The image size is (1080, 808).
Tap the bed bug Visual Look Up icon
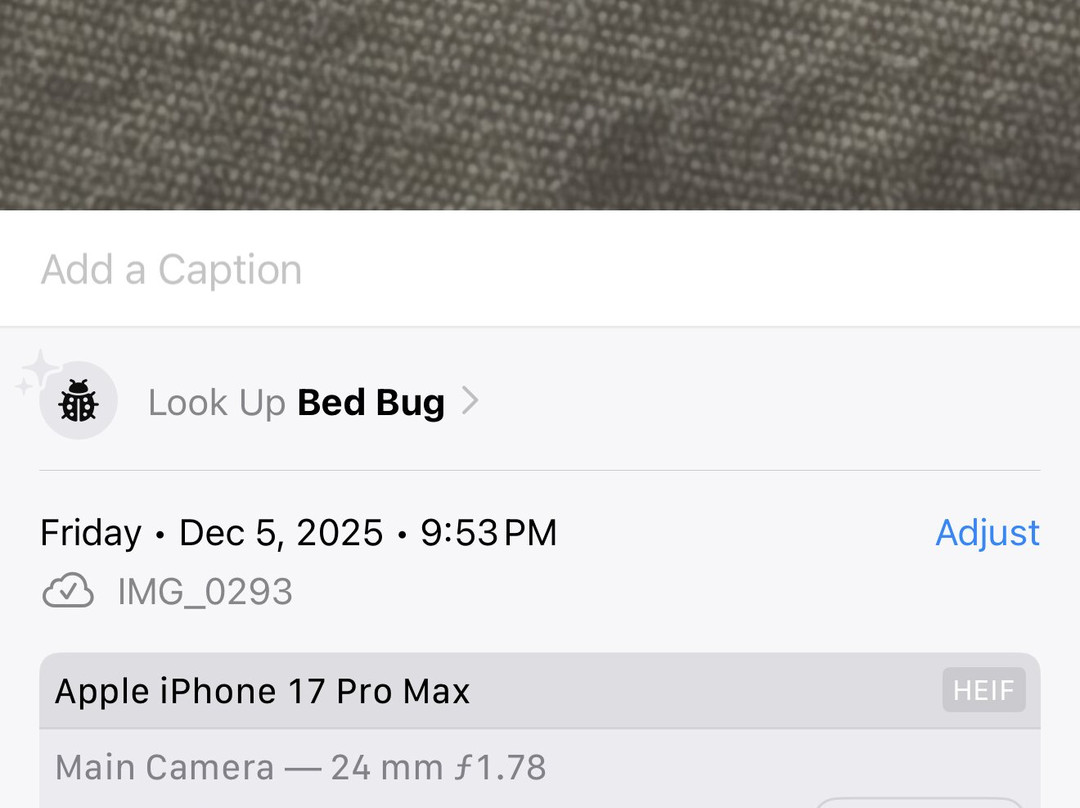coord(78,401)
